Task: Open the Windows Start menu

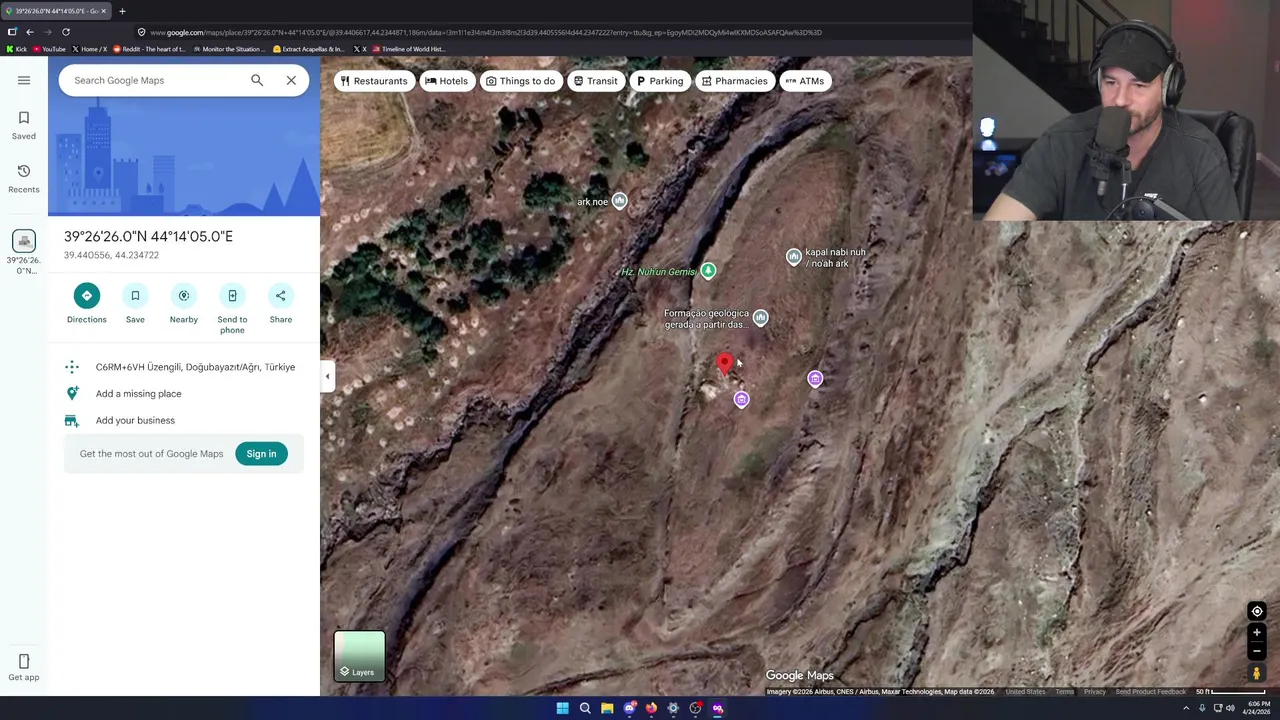Action: click(562, 708)
